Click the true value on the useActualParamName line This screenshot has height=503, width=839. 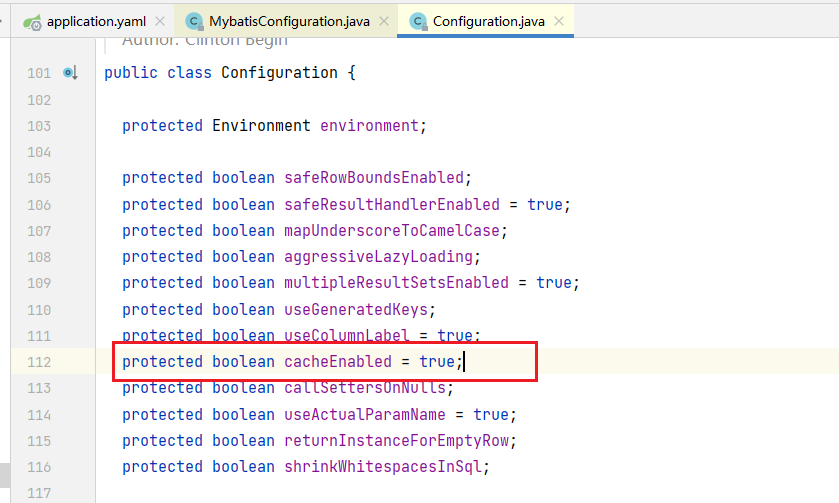coord(494,414)
